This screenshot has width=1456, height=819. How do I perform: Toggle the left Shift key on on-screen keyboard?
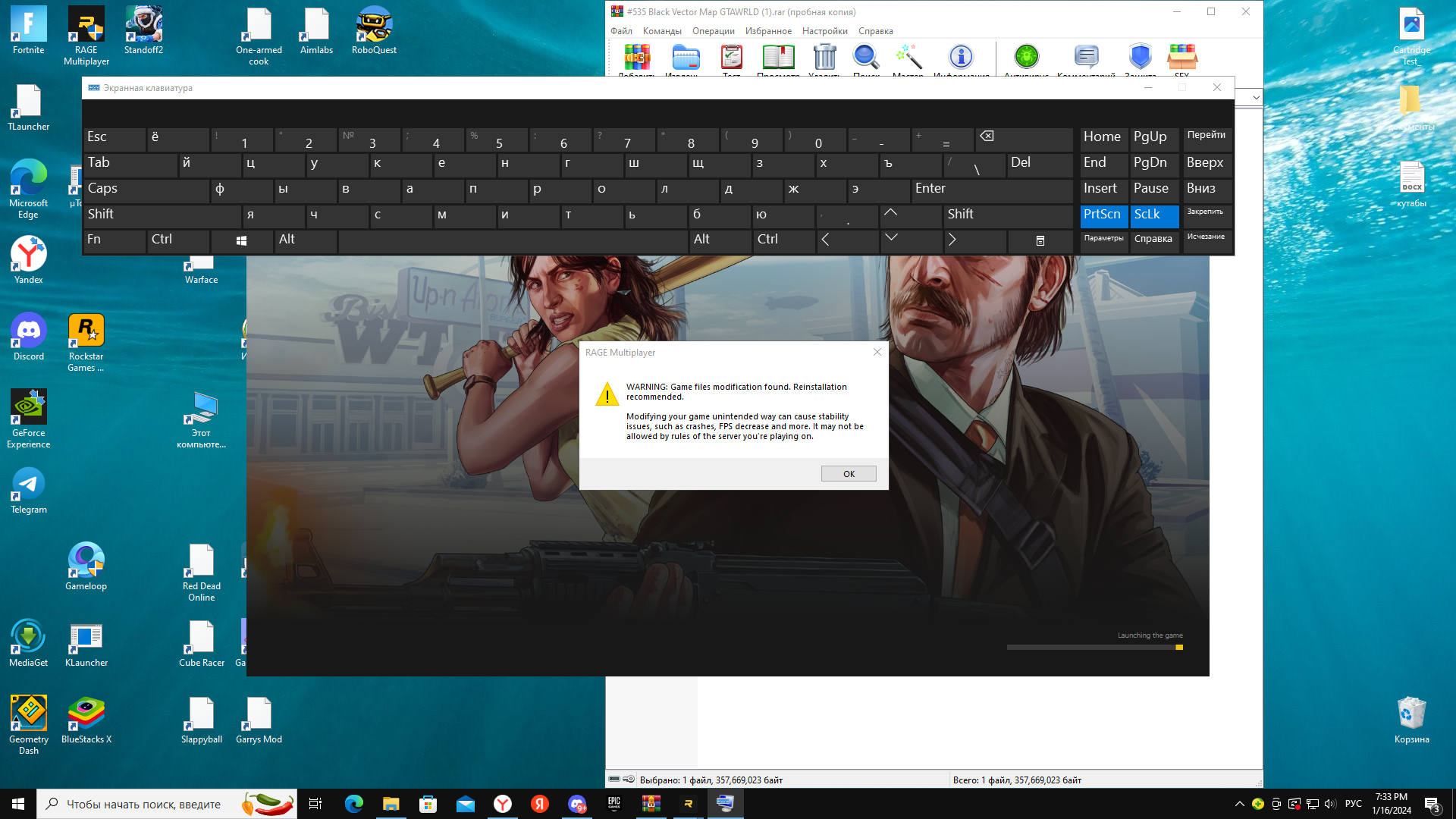pos(162,215)
